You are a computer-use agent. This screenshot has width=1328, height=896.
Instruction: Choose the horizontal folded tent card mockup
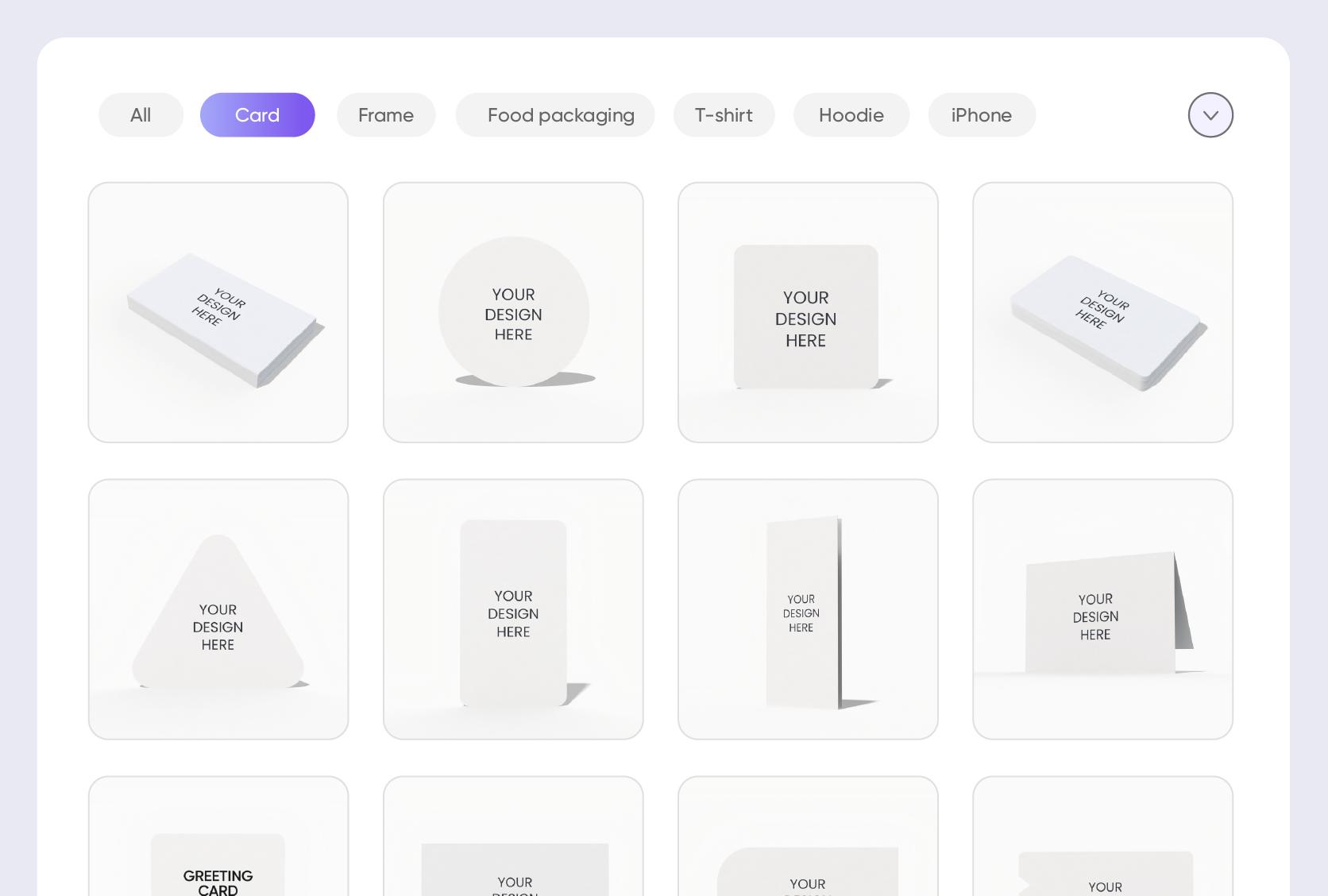coord(1102,609)
